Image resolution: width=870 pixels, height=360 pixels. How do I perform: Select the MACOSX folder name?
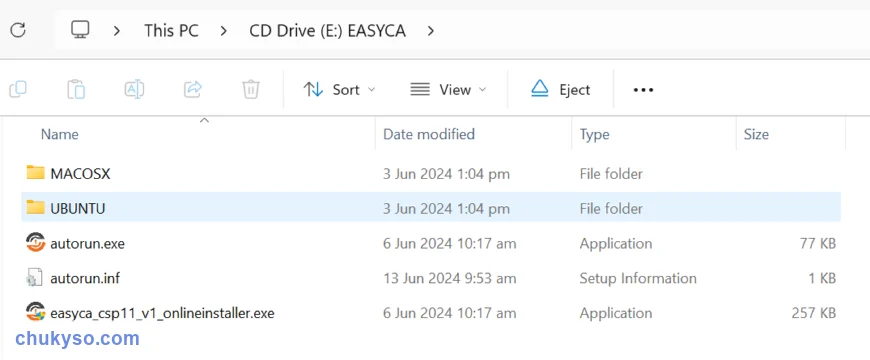80,174
